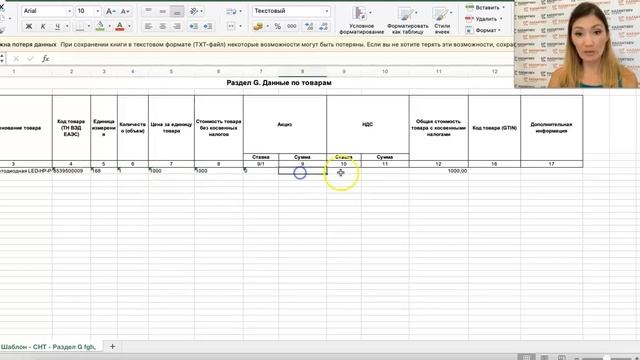Cancel formula bar entry (X)
The height and width of the screenshot is (360, 640).
pos(16,59)
